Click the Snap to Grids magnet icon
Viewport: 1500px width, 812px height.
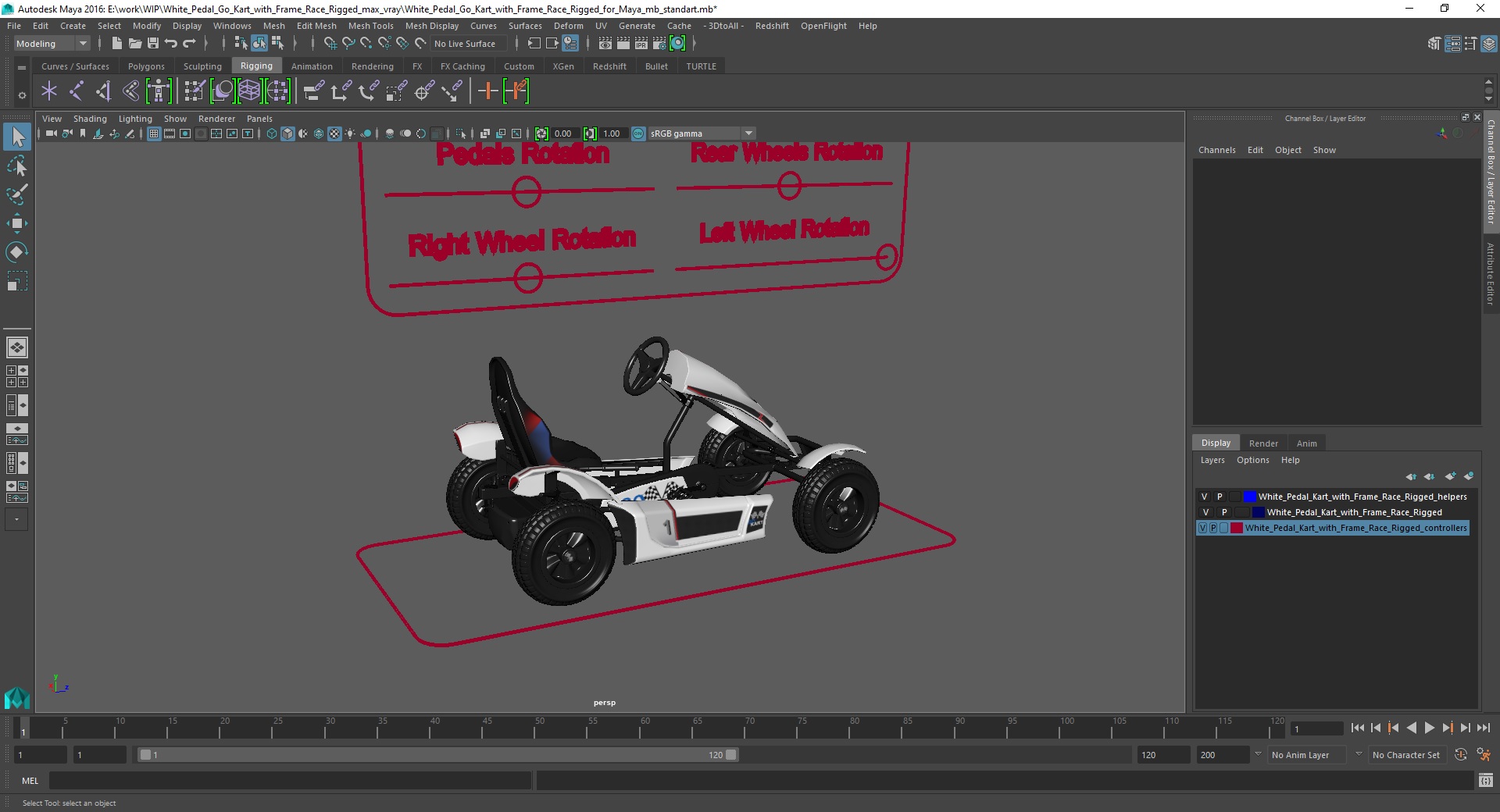click(330, 44)
